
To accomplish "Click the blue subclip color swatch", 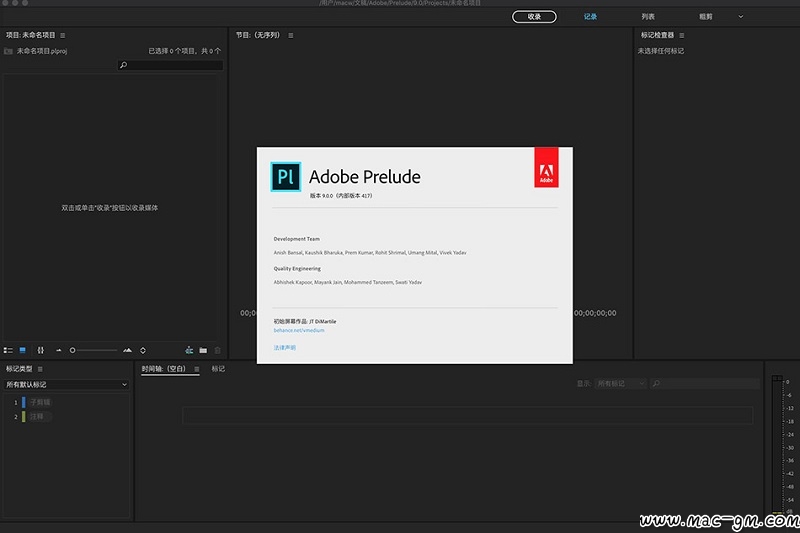I will click(x=23, y=402).
